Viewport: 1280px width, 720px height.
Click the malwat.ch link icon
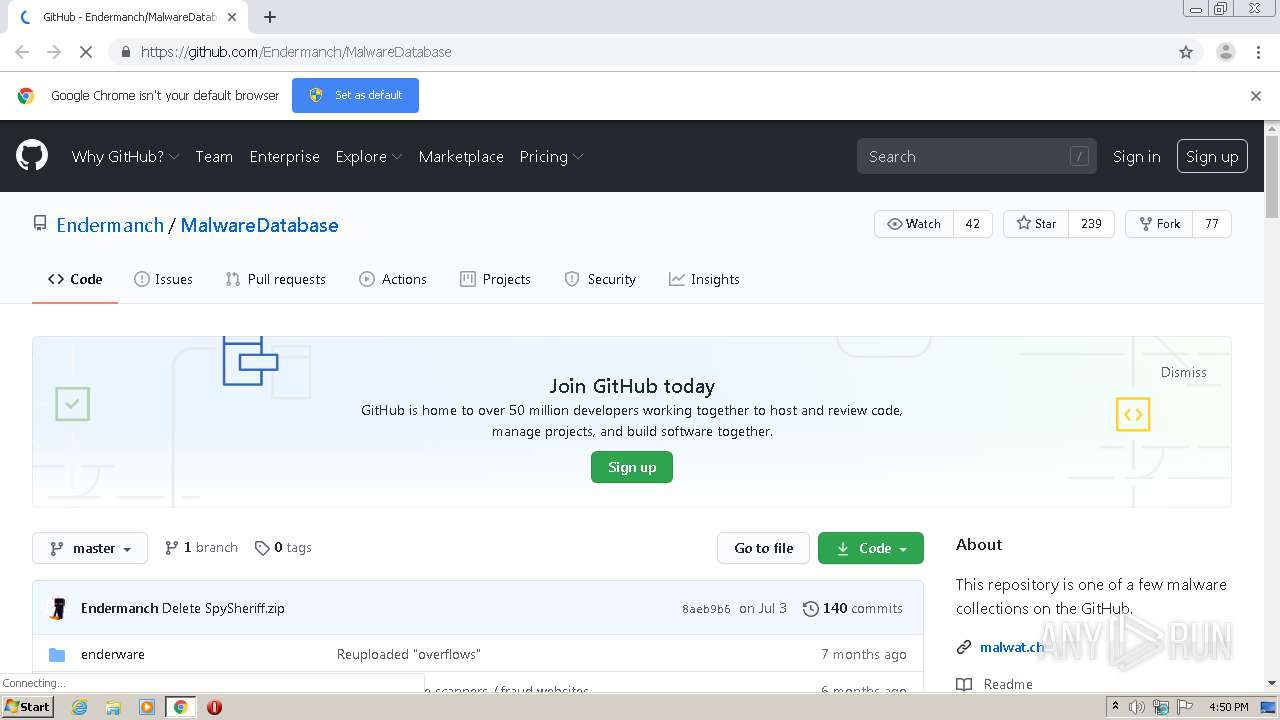[964, 647]
